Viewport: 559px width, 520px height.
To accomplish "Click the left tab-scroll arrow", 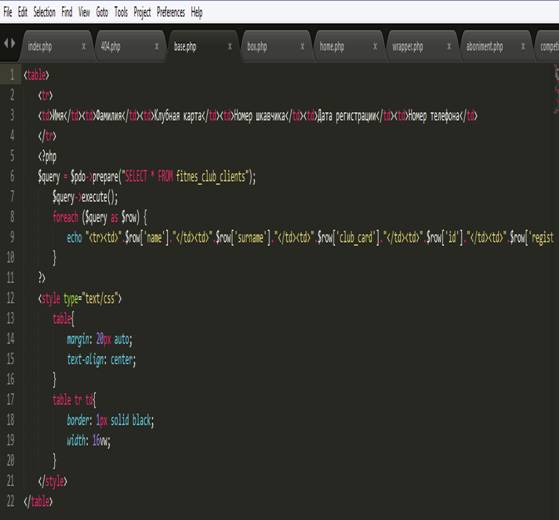I will (x=6, y=43).
